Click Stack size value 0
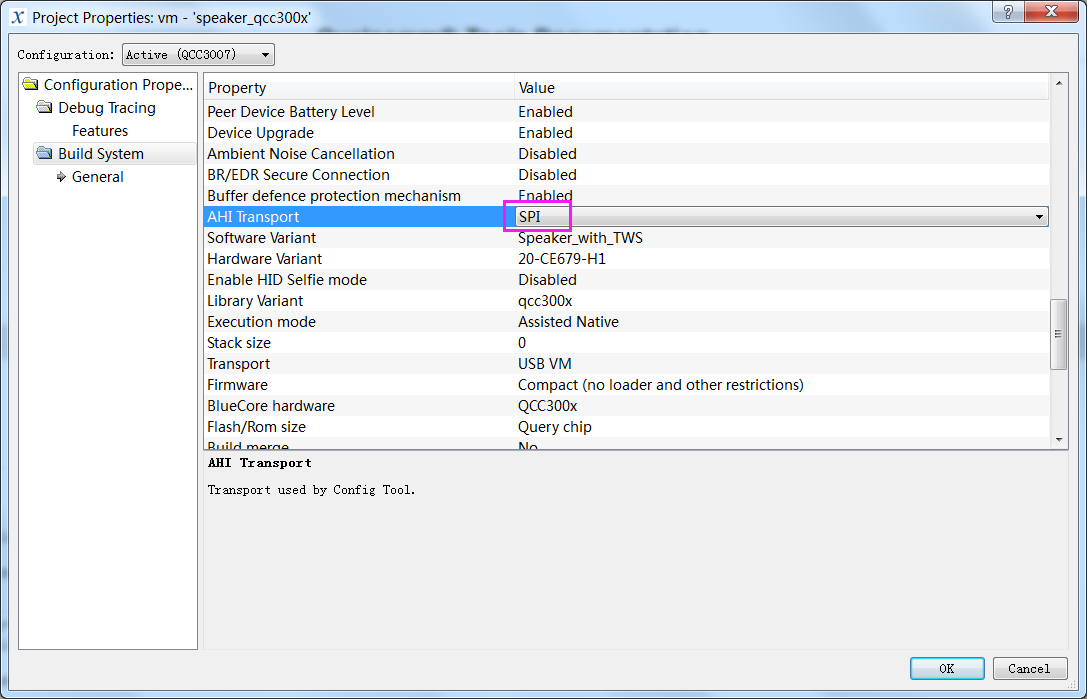Image resolution: width=1087 pixels, height=699 pixels. (522, 343)
